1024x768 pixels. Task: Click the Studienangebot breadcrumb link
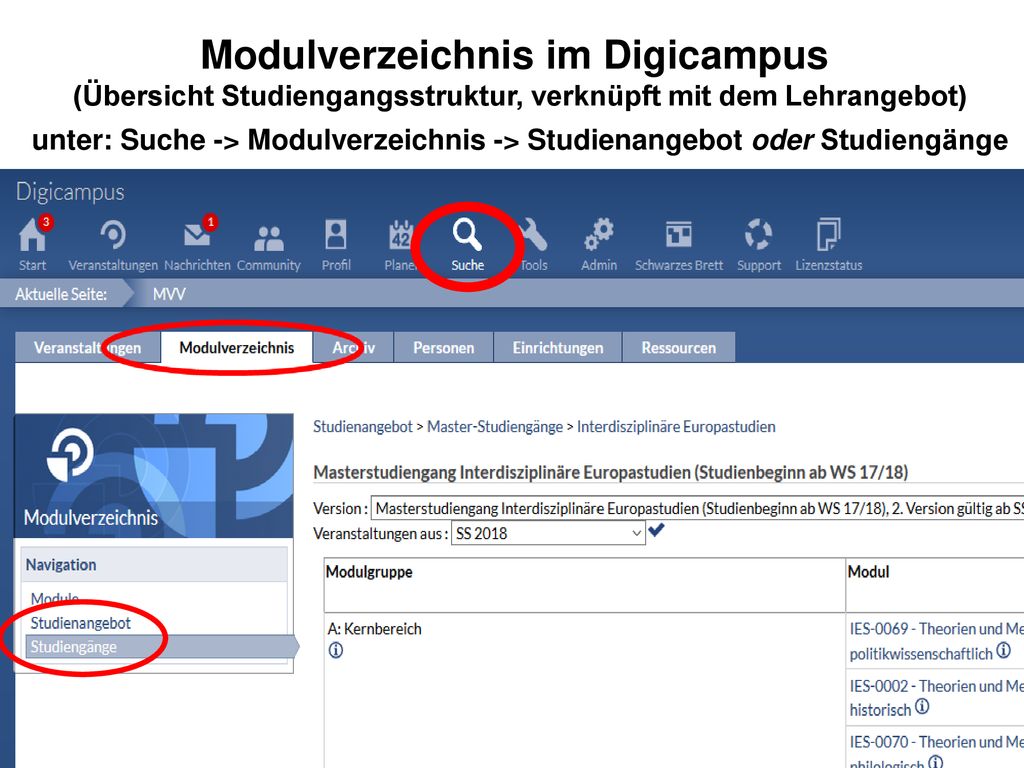[x=362, y=427]
